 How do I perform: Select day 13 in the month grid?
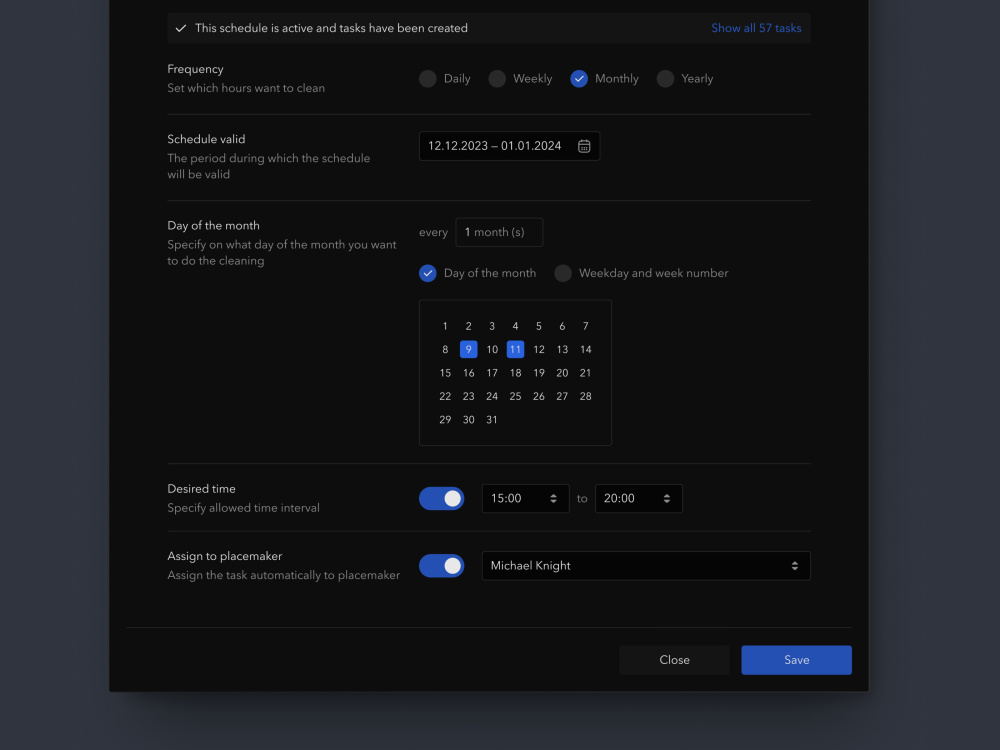[562, 349]
